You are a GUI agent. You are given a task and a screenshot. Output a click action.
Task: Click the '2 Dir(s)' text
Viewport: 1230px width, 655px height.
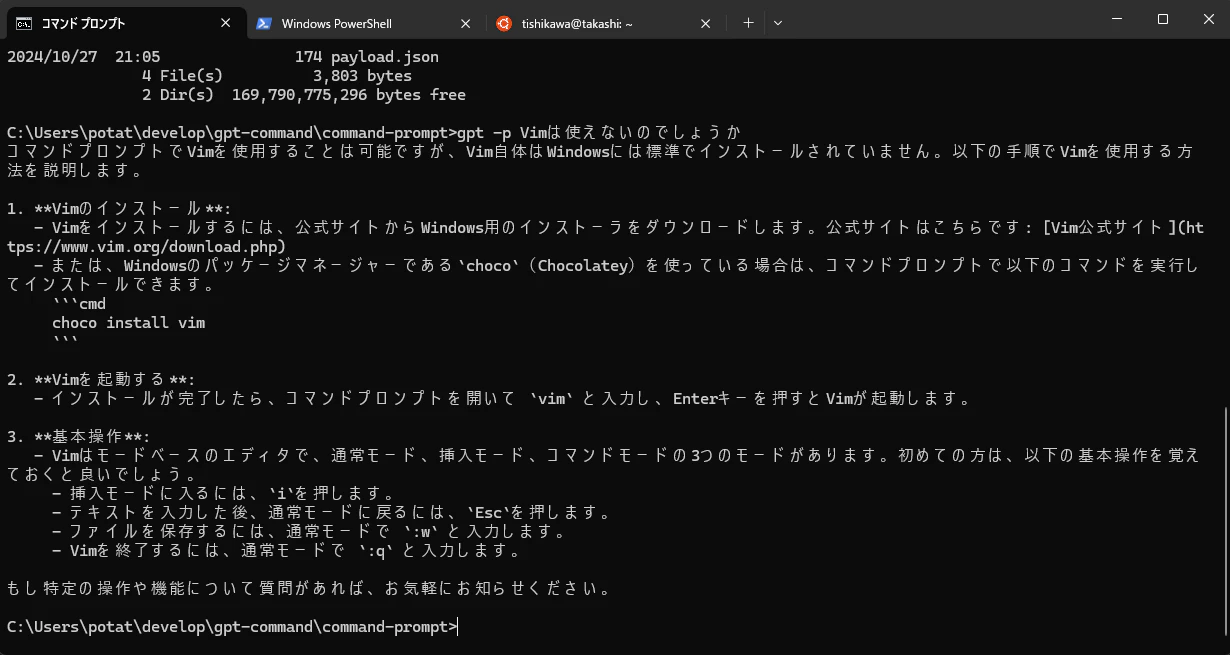click(178, 95)
